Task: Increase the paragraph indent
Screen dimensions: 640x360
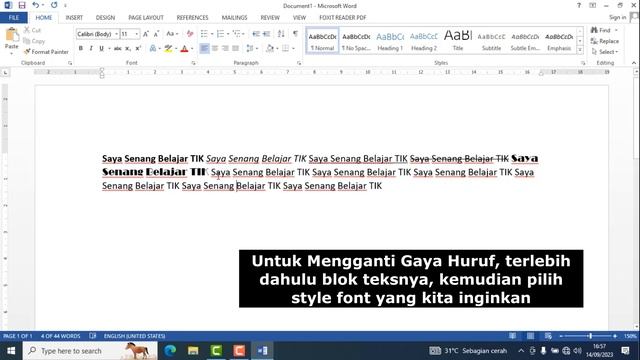Action: click(x=266, y=34)
